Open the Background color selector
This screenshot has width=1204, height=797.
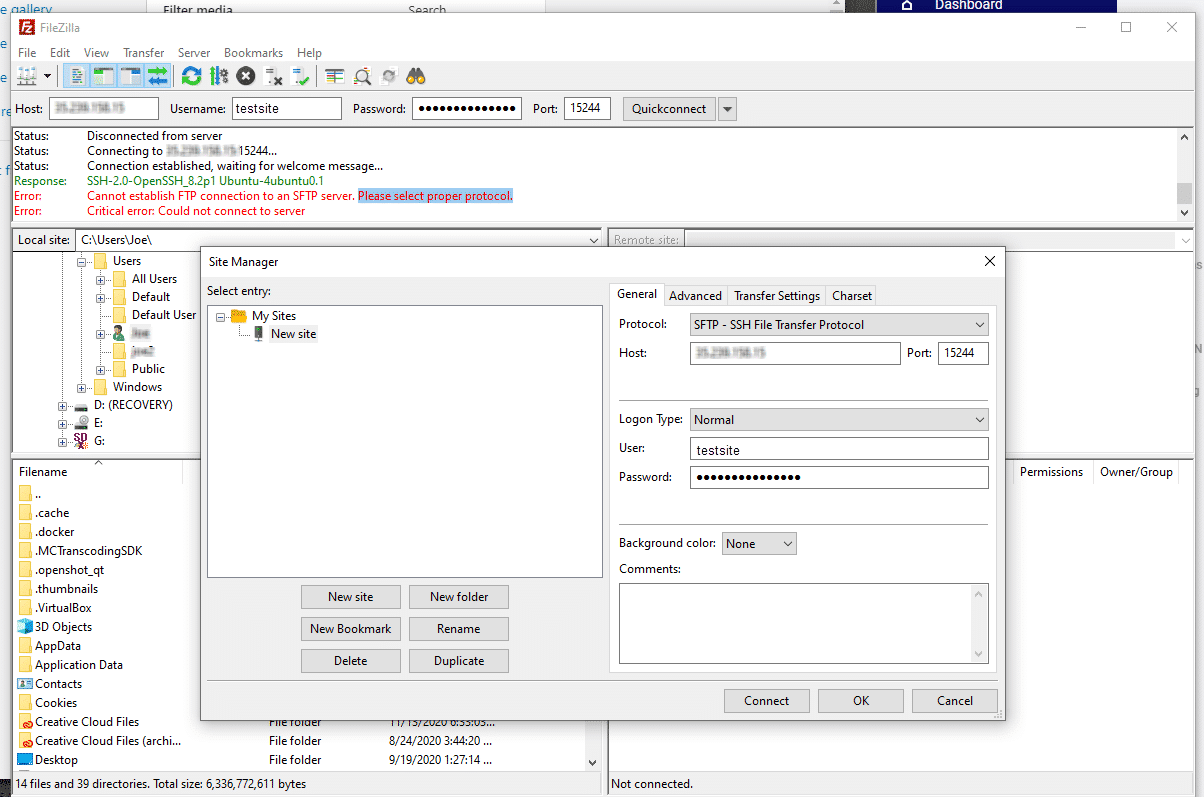click(759, 543)
